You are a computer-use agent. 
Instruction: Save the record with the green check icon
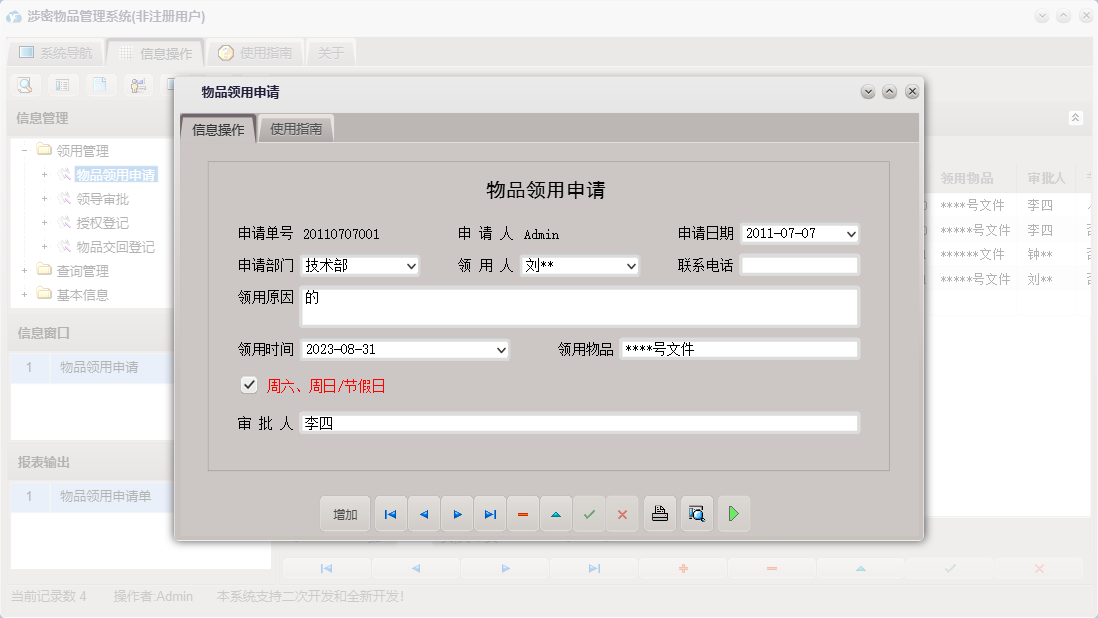point(589,513)
